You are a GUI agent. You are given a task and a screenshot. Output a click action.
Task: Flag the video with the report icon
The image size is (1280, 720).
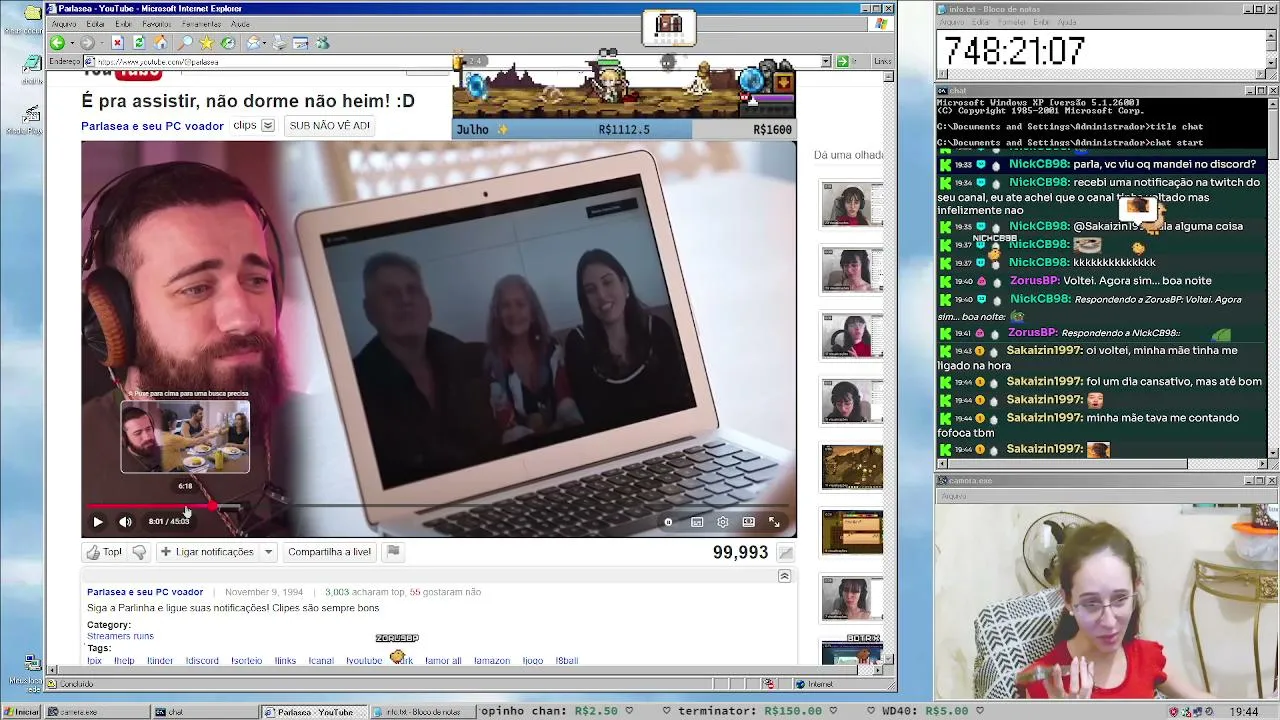pyautogui.click(x=393, y=552)
